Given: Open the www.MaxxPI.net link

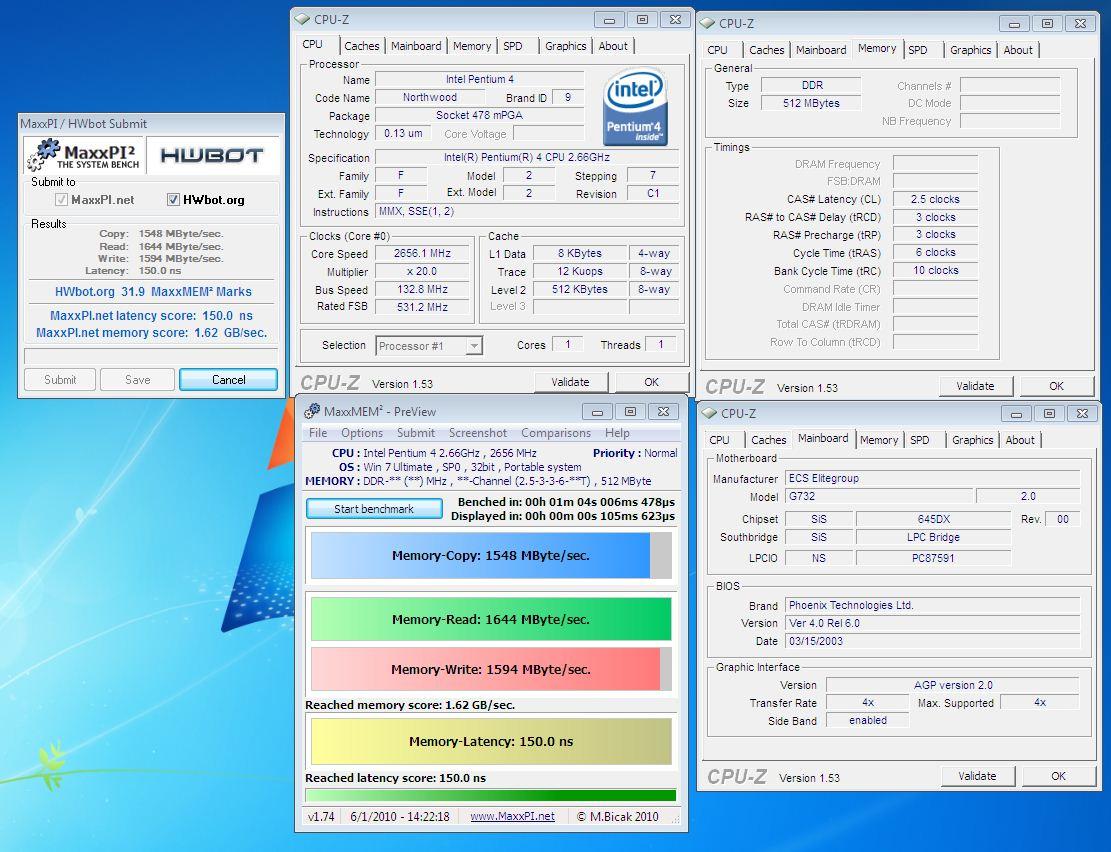Looking at the screenshot, I should tap(512, 817).
